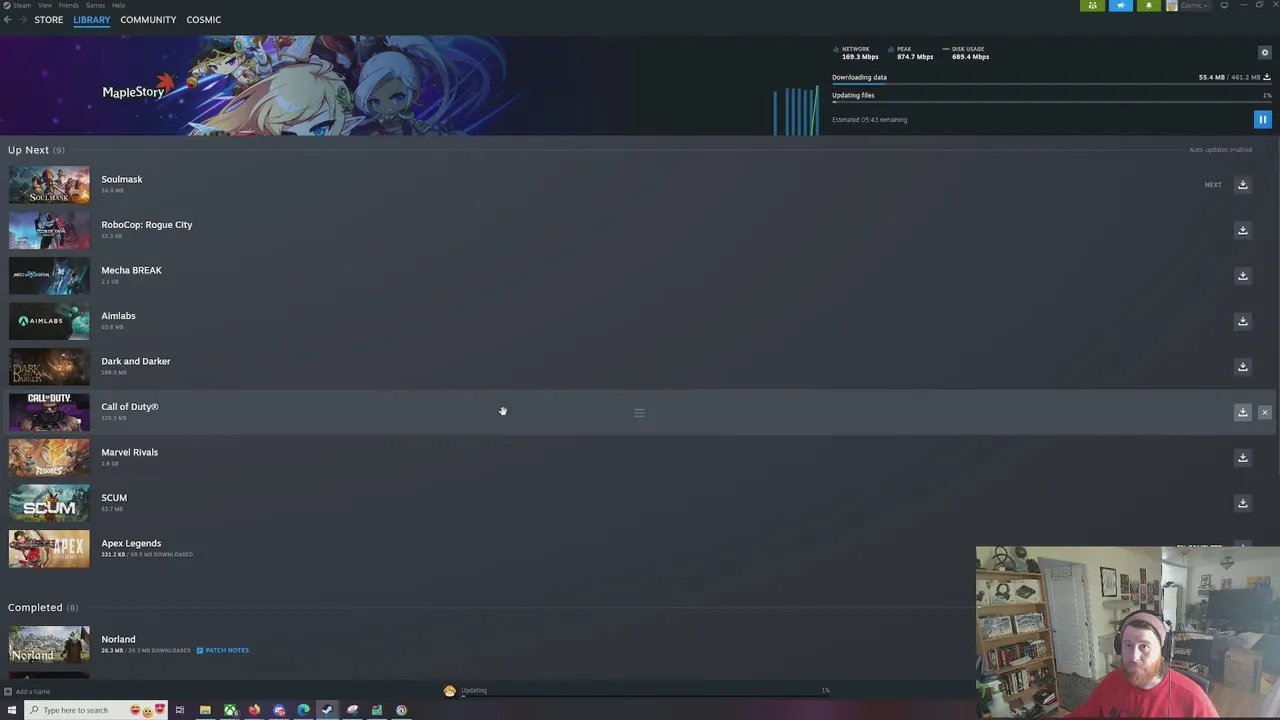Screen dimensions: 1280x720
Task: Open Norland PATCH NOTES link
Action: 222,650
